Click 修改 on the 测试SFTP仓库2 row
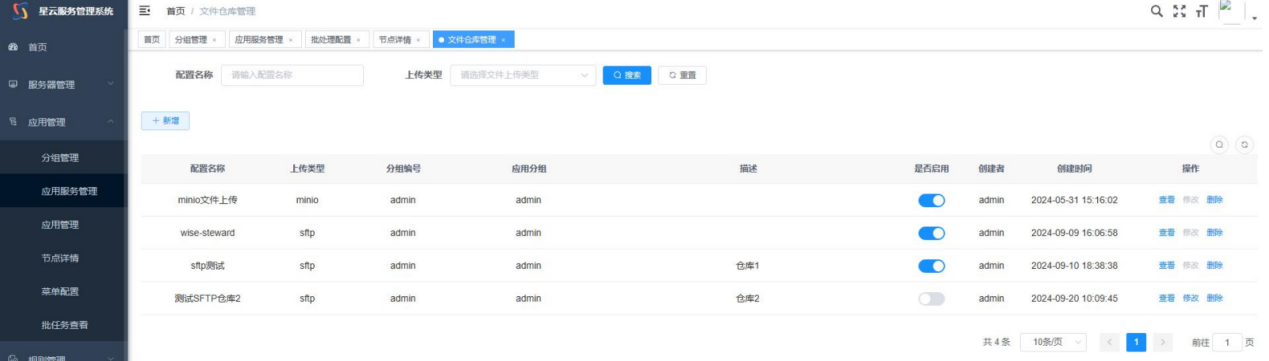1269x361 pixels. (1191, 298)
